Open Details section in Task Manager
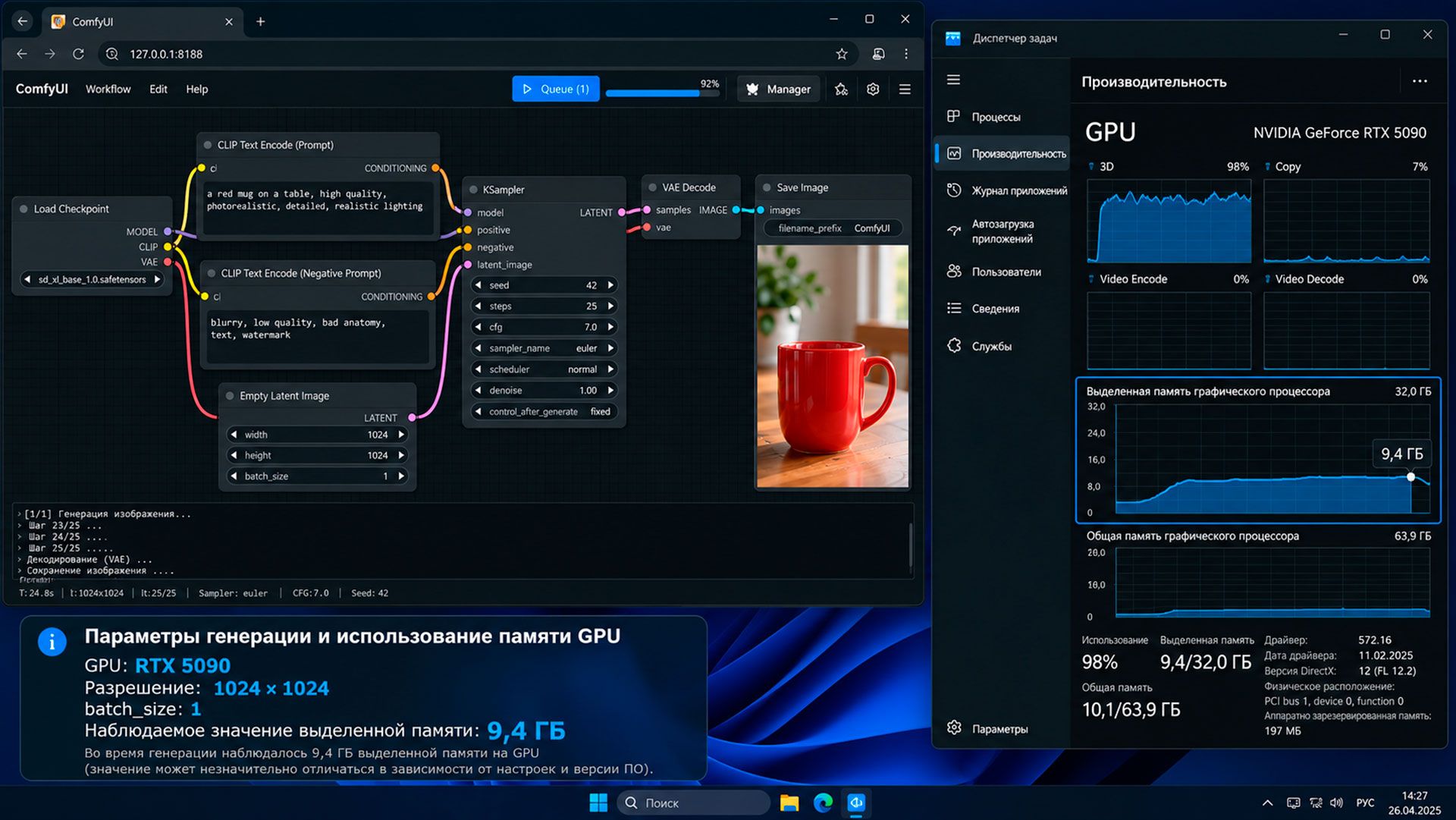This screenshot has height=820, width=1456. [x=983, y=309]
